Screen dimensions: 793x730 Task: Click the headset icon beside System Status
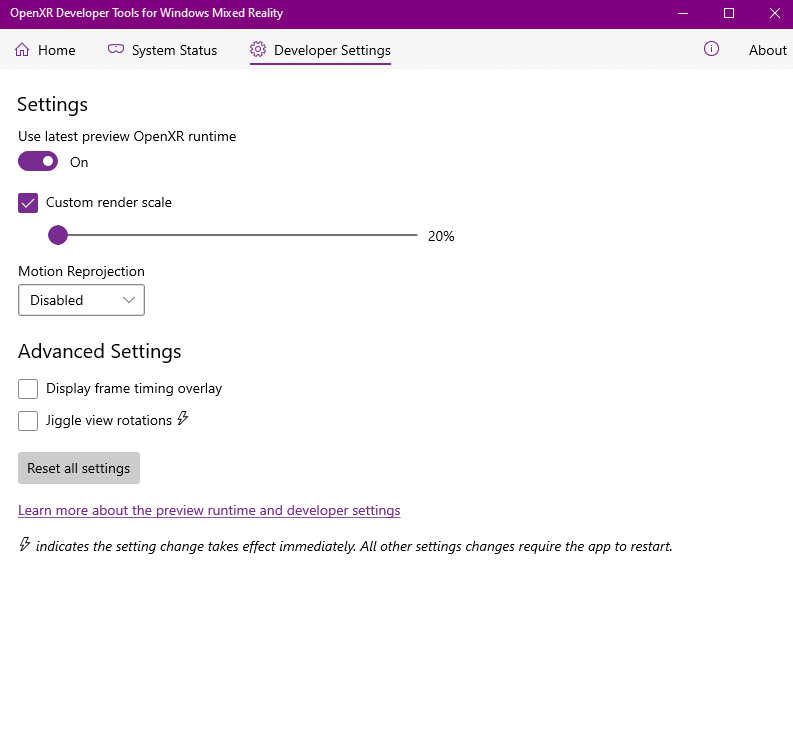[116, 49]
